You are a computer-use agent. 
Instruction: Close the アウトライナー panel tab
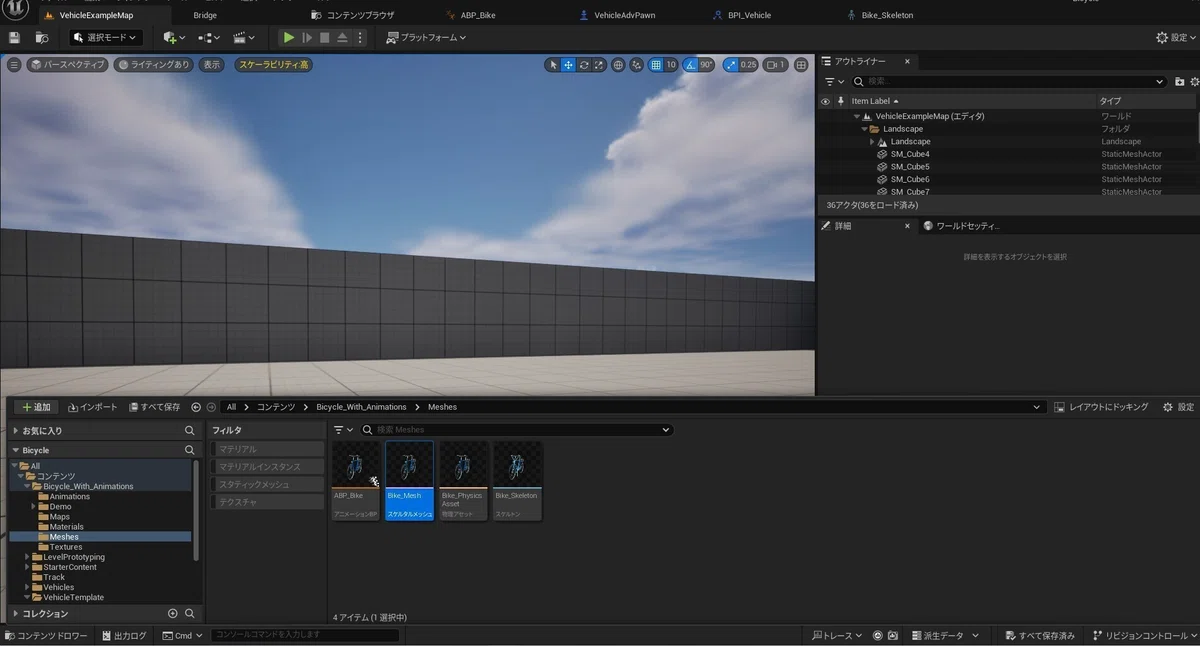click(908, 62)
